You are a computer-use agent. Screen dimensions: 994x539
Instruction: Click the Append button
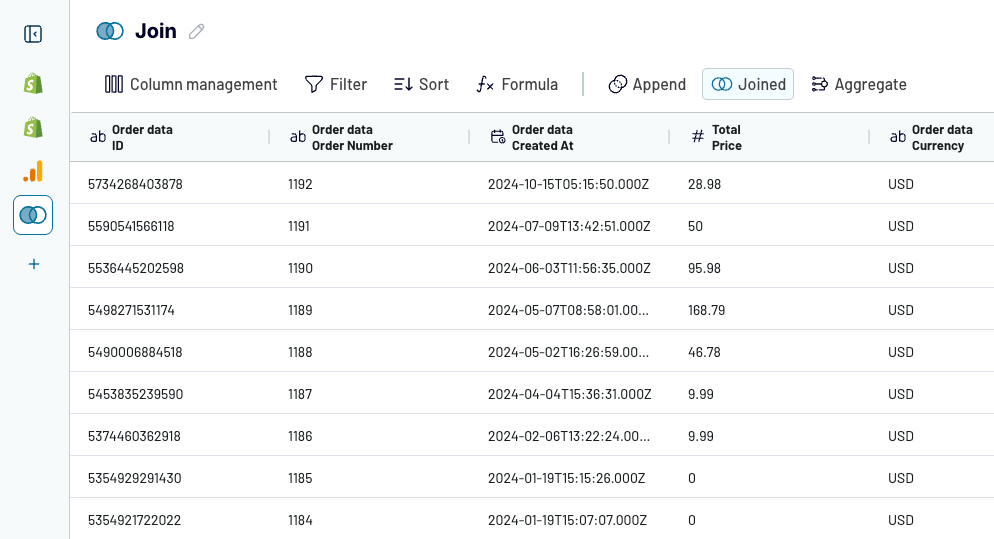(647, 84)
